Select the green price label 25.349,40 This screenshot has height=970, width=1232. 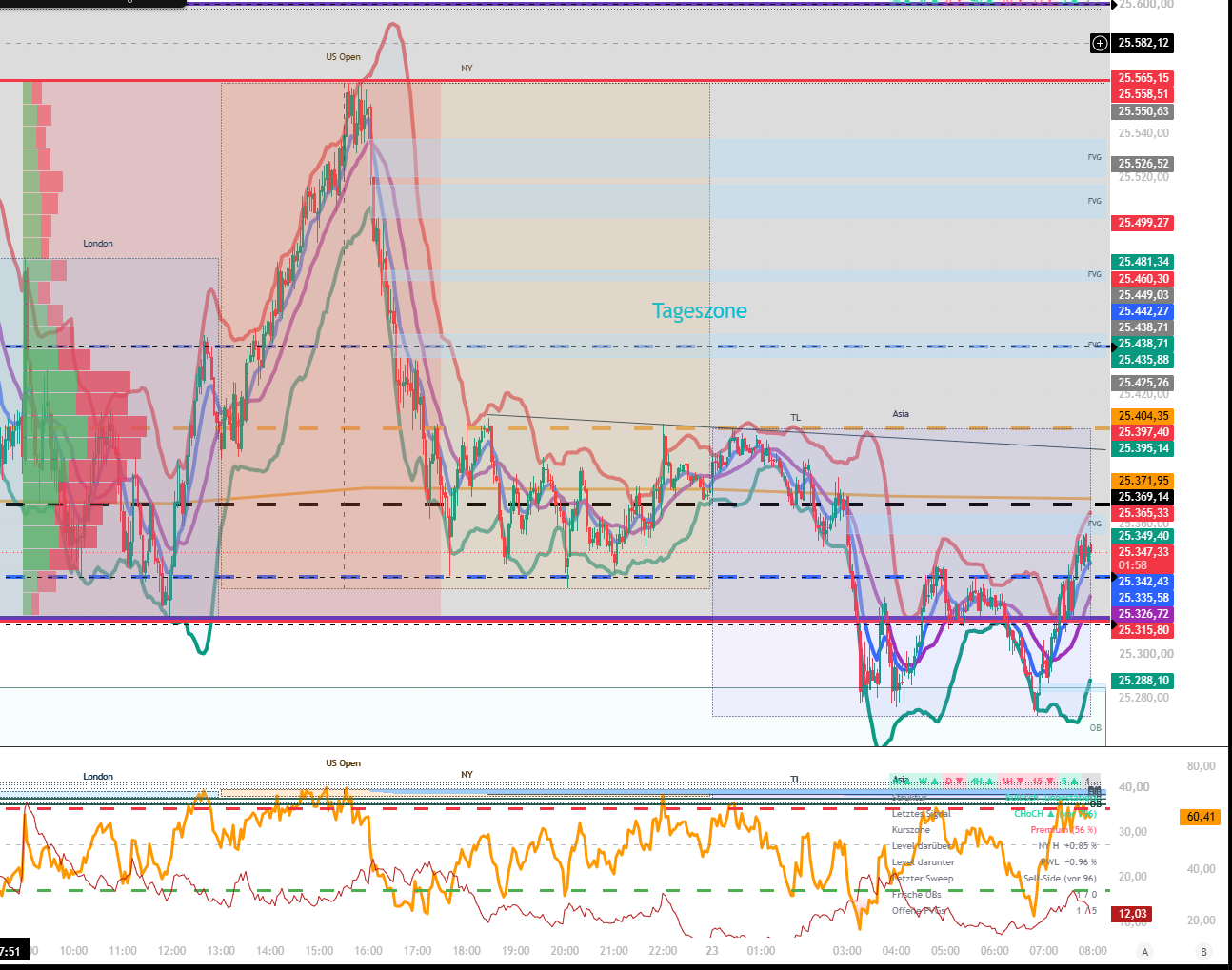click(1143, 536)
